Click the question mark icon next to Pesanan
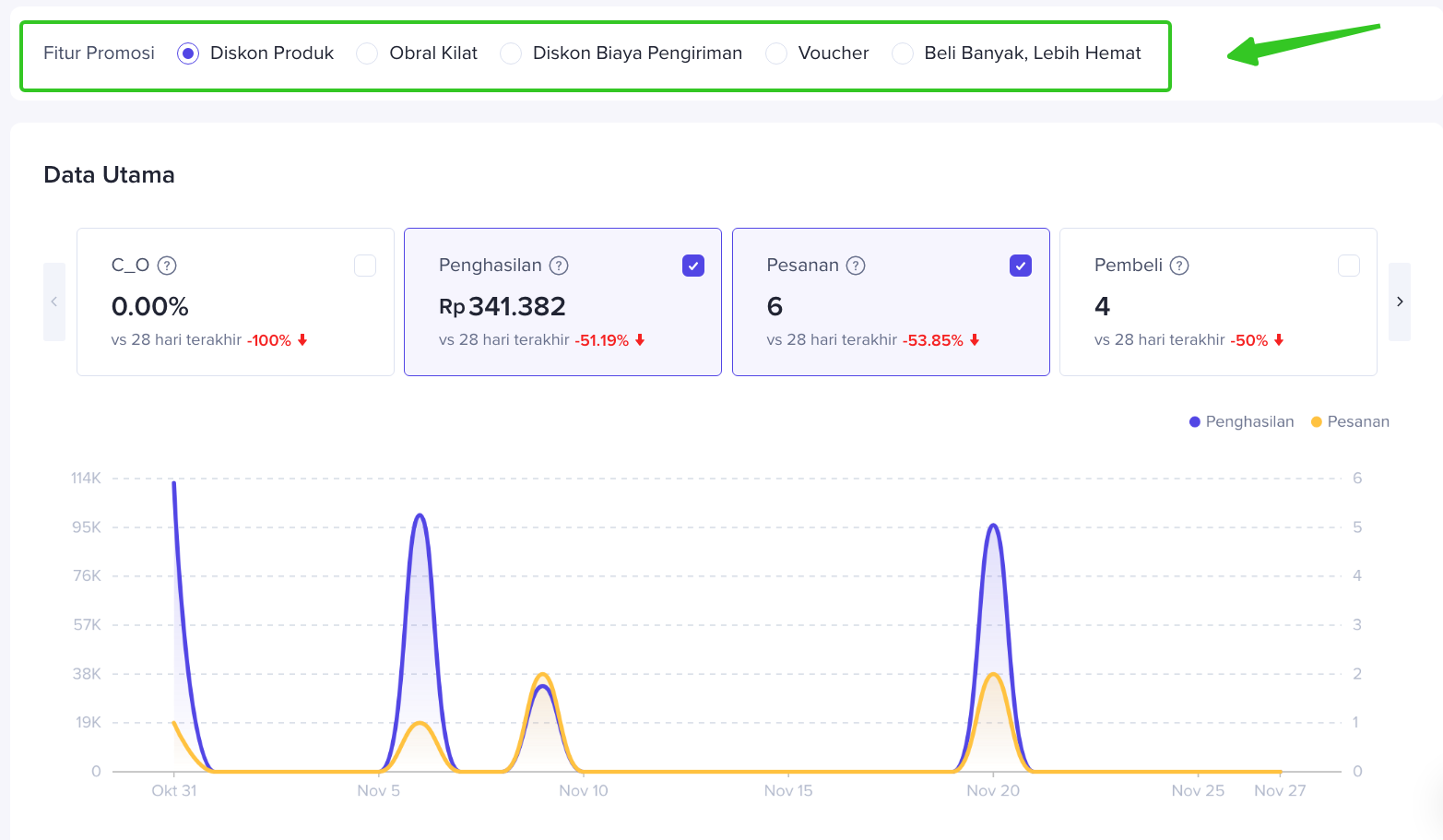The image size is (1443, 840). (856, 266)
